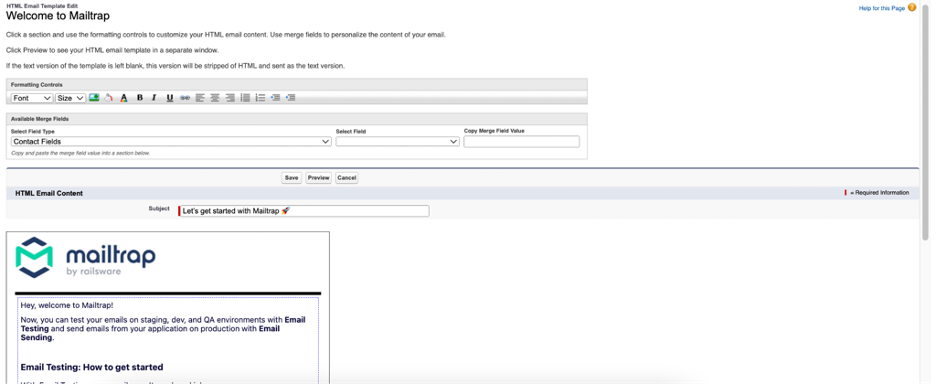Align text to the left

point(200,98)
